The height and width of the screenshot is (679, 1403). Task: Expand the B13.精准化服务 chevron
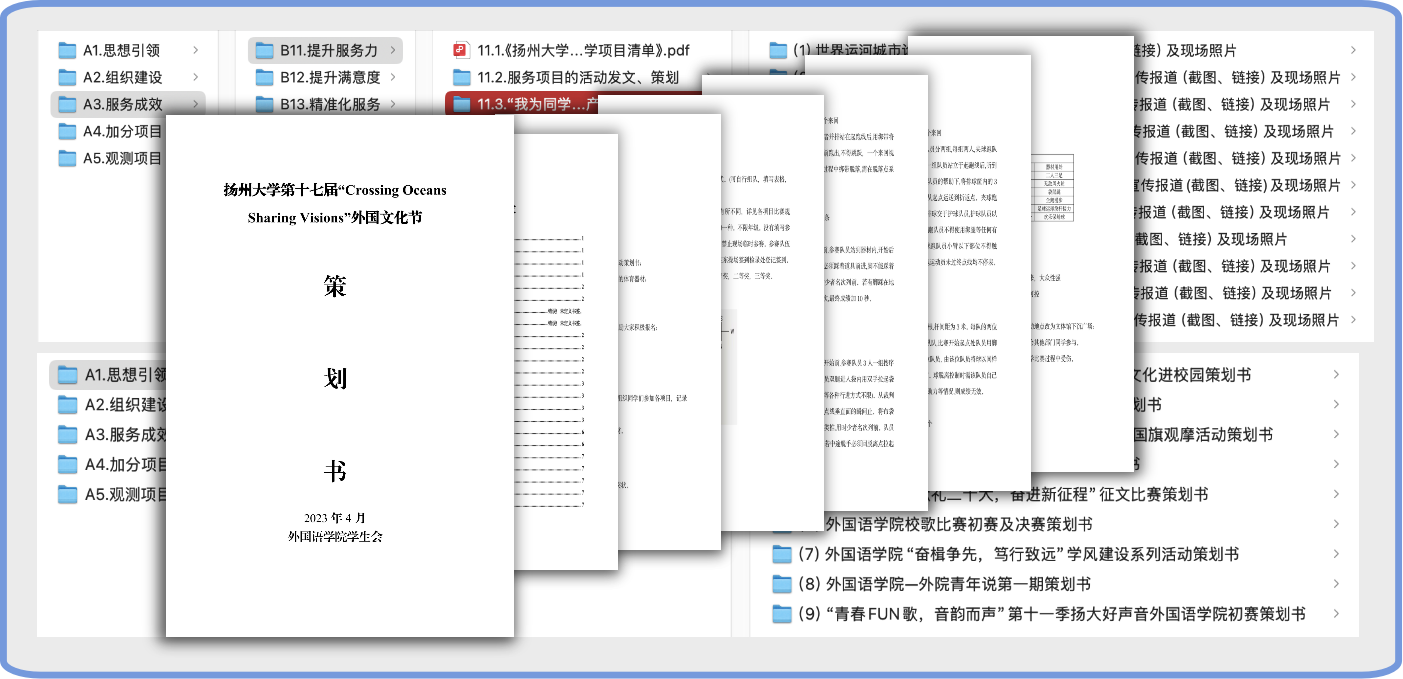pos(392,104)
